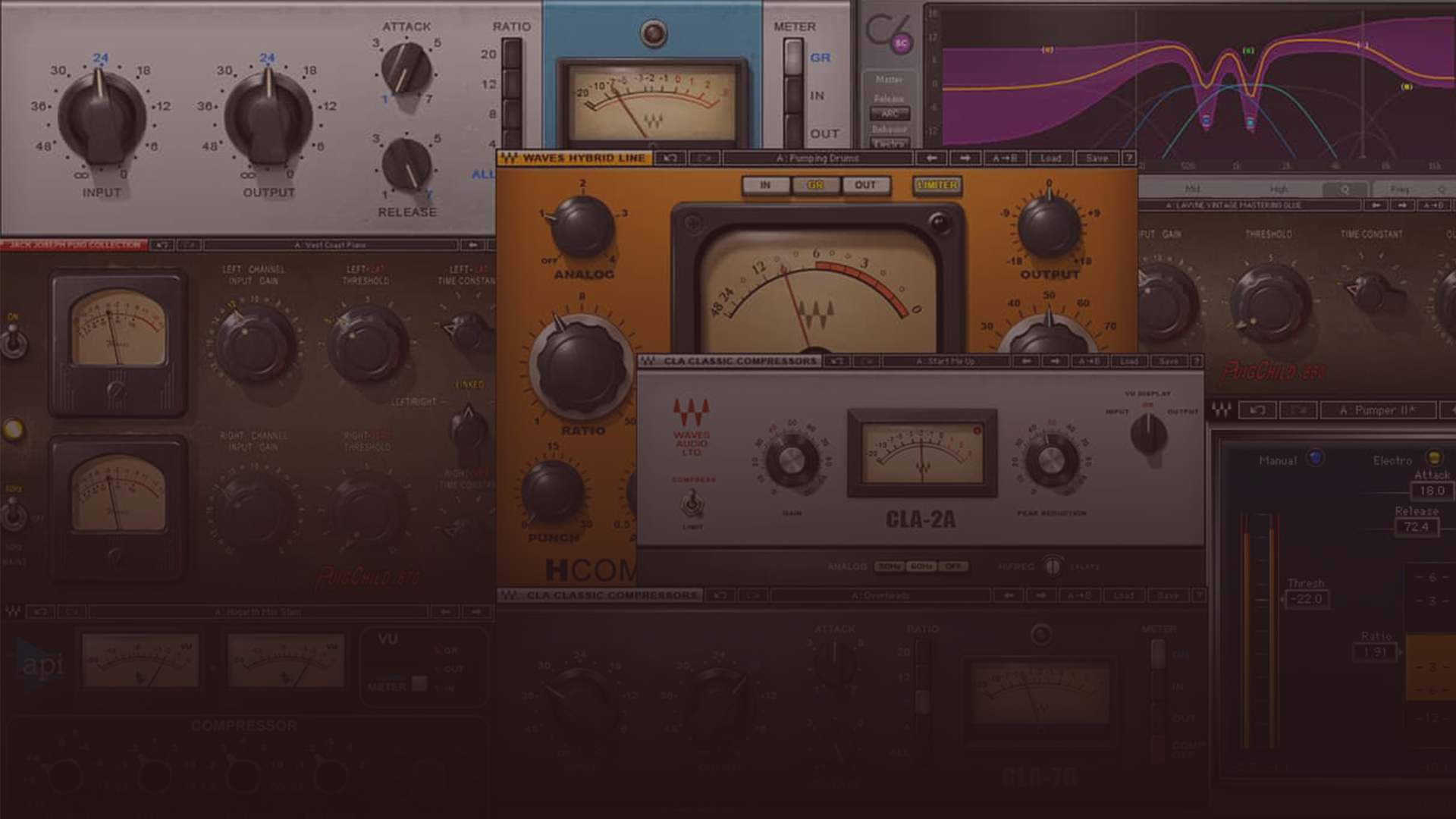Go to previous preset in Waves Hybrid Line
Viewport: 1456px width, 819px height.
coord(931,158)
